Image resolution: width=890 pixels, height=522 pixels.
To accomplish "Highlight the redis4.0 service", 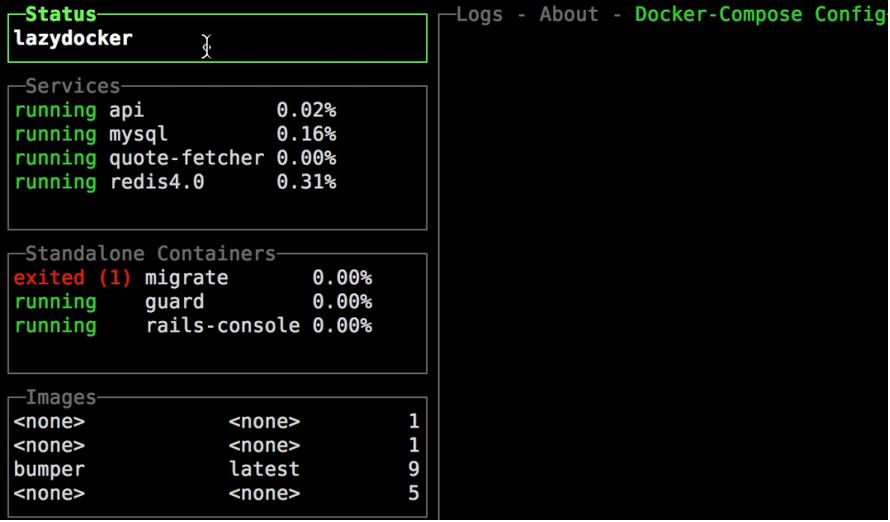I will pyautogui.click(x=156, y=182).
